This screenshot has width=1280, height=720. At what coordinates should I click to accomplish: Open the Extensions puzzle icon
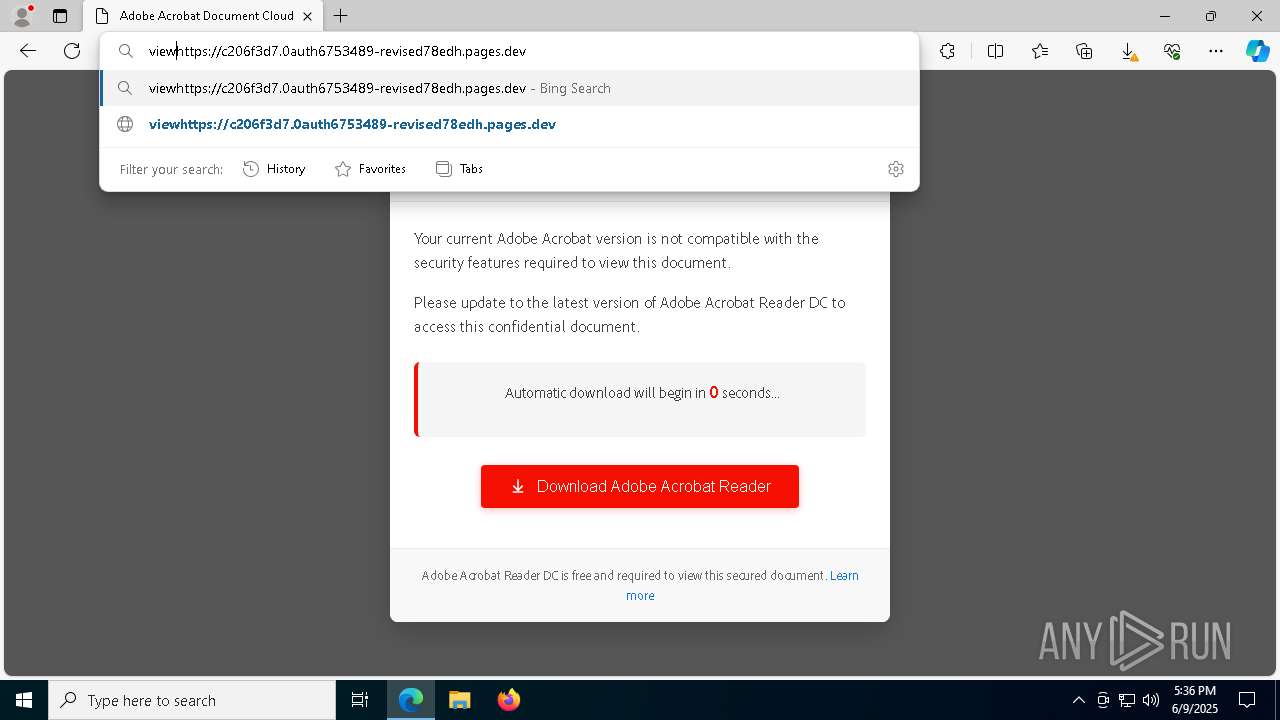(947, 51)
